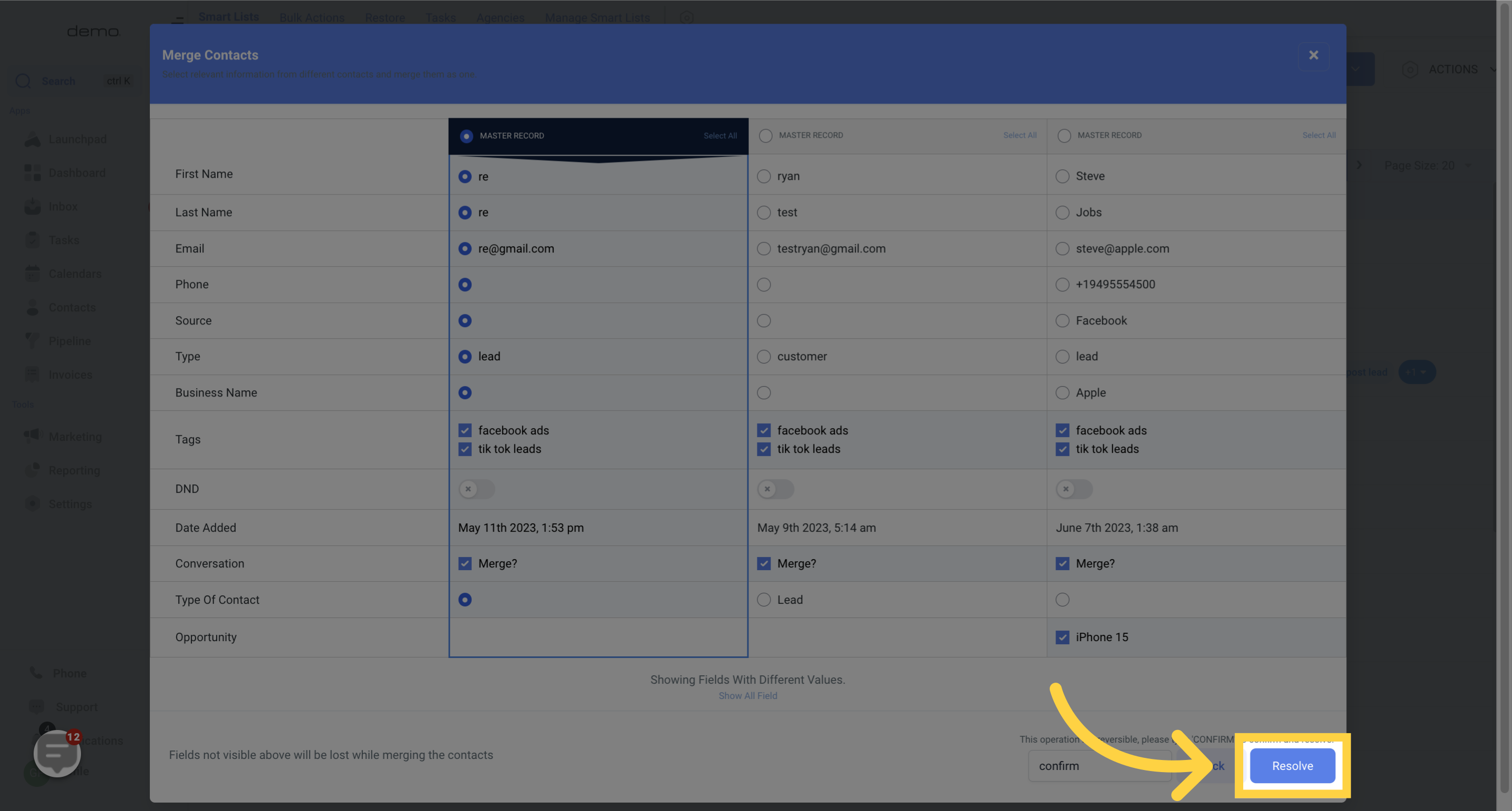
Task: Switch to Smart Lists tab
Action: (x=228, y=17)
